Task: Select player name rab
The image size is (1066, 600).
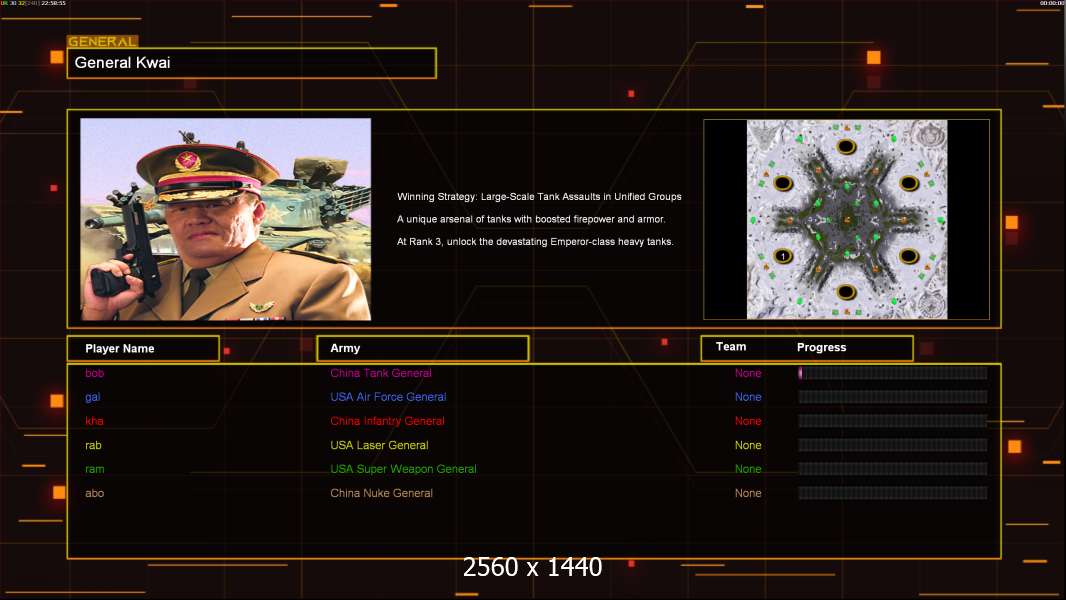Action: [x=93, y=445]
